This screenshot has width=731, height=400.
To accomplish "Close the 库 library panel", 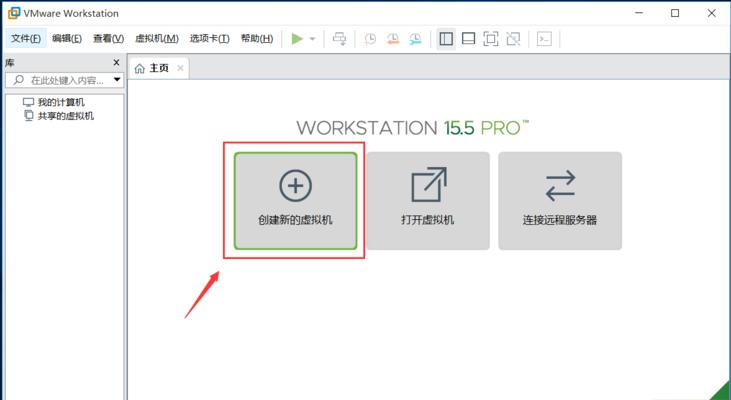I will (x=117, y=62).
